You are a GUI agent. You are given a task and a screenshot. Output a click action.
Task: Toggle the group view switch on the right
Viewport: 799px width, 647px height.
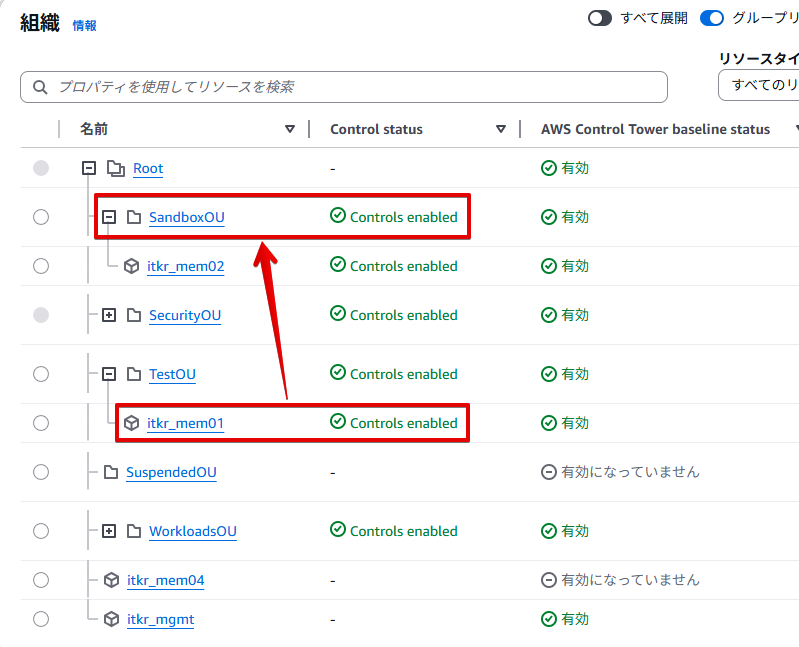click(712, 18)
